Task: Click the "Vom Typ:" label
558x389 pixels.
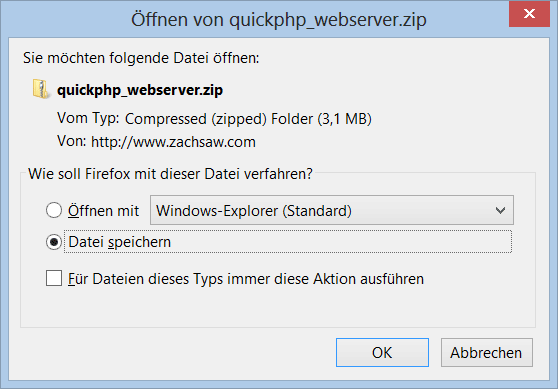Action: (88, 118)
